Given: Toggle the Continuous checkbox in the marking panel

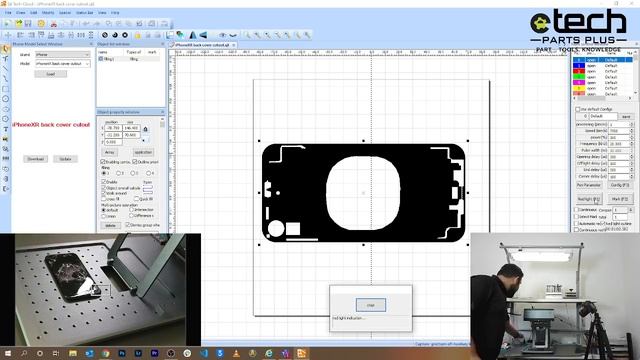Looking at the screenshot, I should (577, 210).
